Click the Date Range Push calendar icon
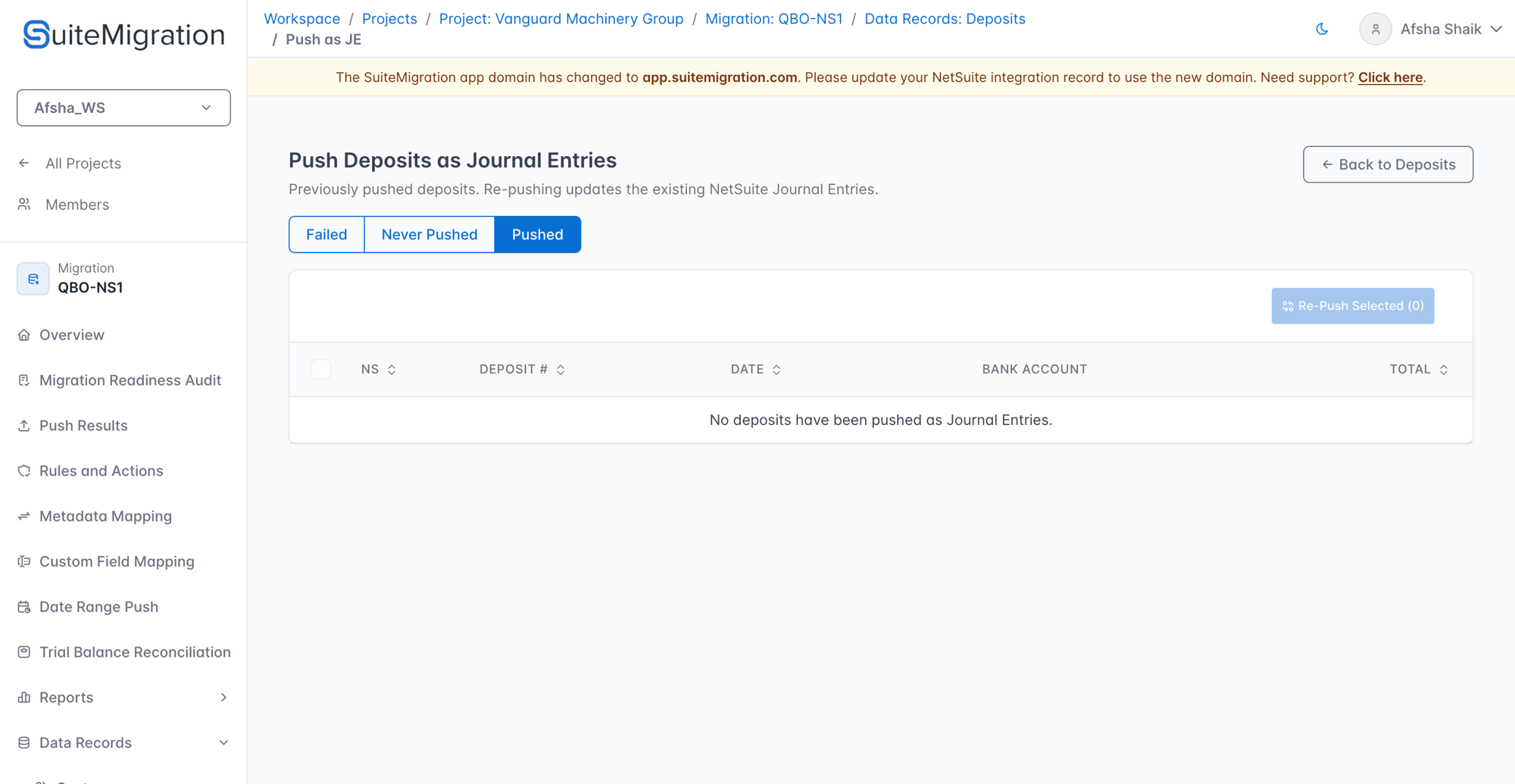This screenshot has height=784, width=1515. tap(24, 607)
